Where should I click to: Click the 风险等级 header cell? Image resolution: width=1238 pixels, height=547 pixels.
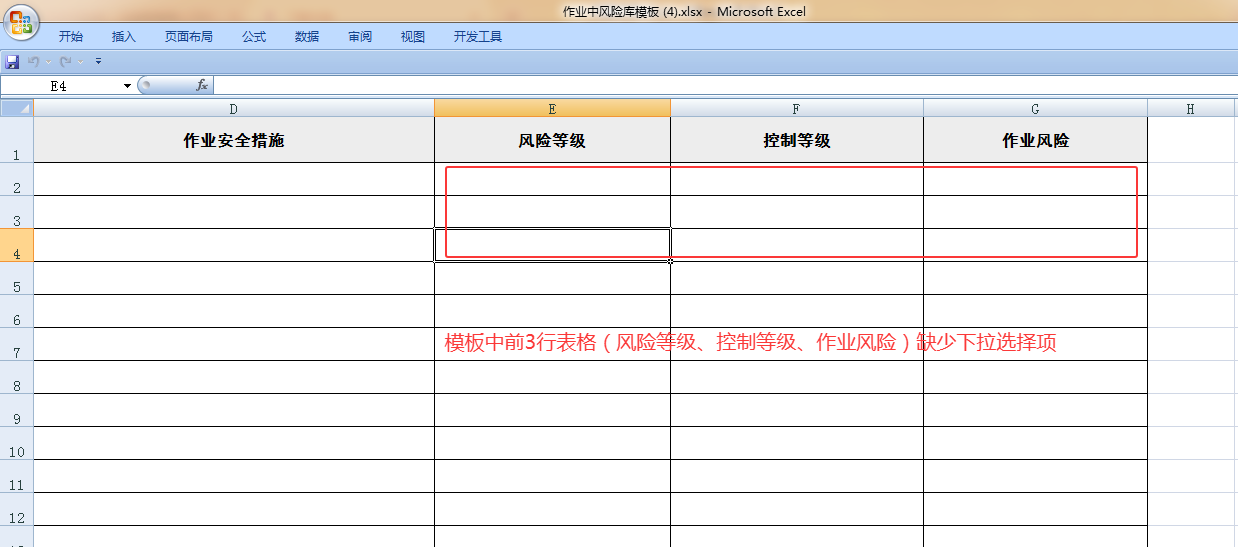[x=552, y=141]
